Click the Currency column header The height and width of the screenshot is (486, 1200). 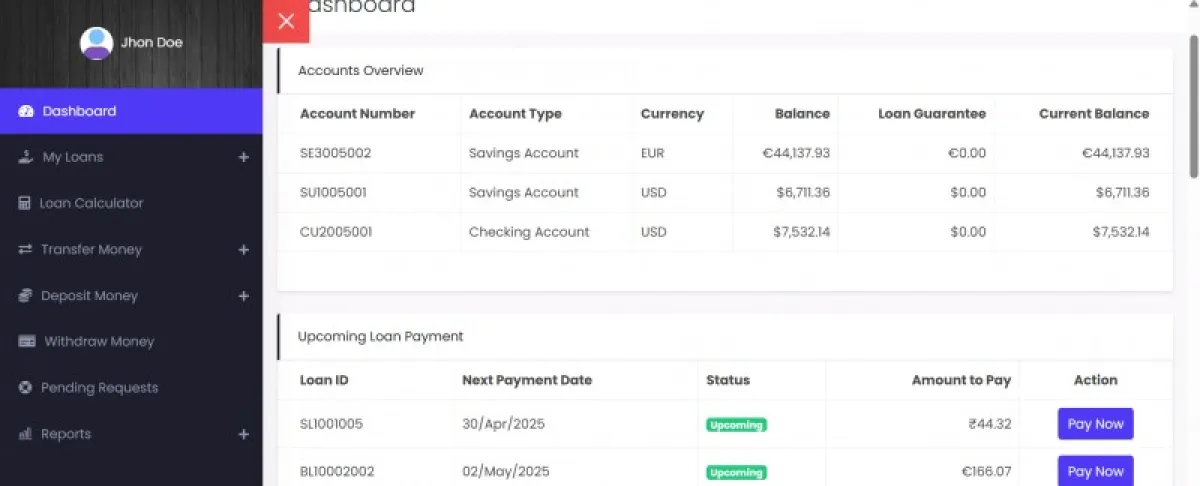672,114
